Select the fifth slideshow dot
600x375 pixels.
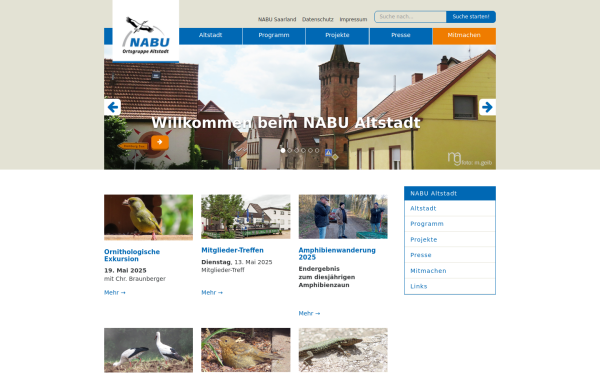pos(310,150)
